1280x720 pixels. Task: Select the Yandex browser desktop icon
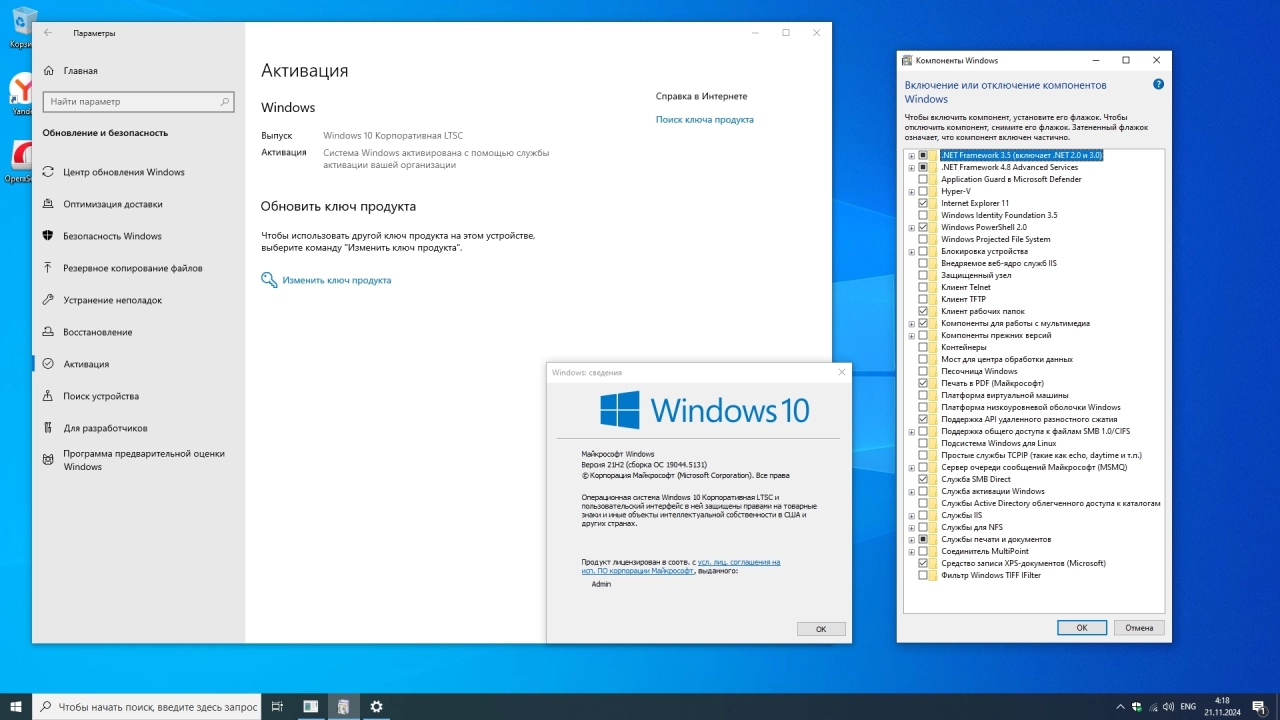[20, 93]
